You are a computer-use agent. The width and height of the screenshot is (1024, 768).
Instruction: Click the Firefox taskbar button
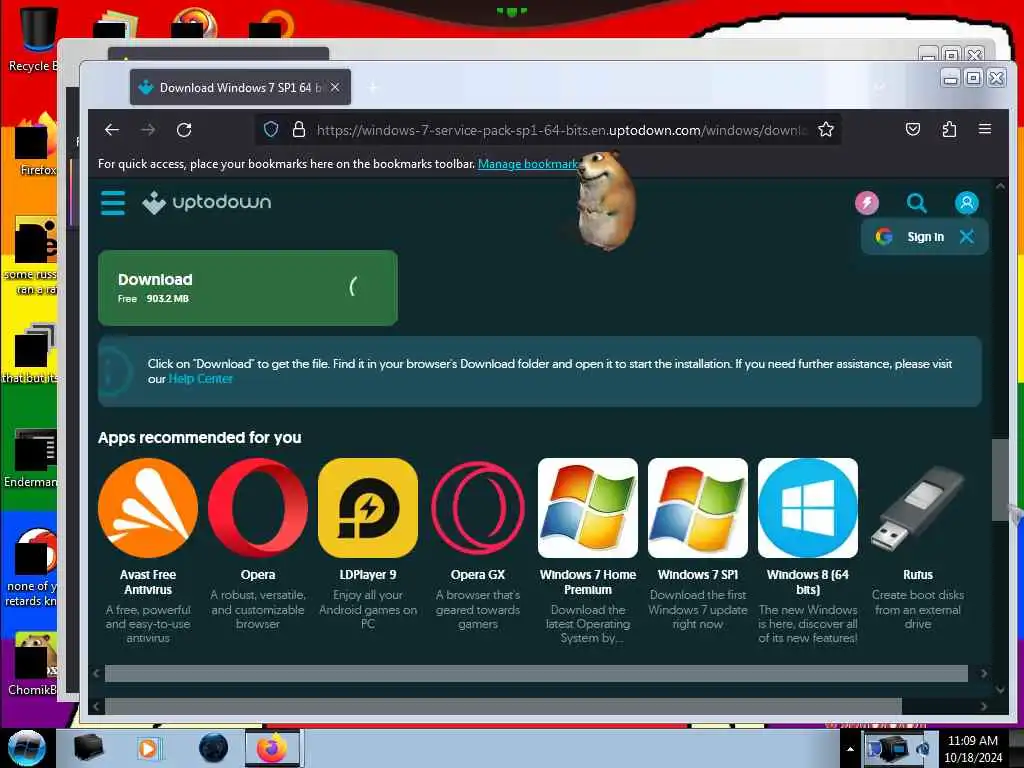272,748
